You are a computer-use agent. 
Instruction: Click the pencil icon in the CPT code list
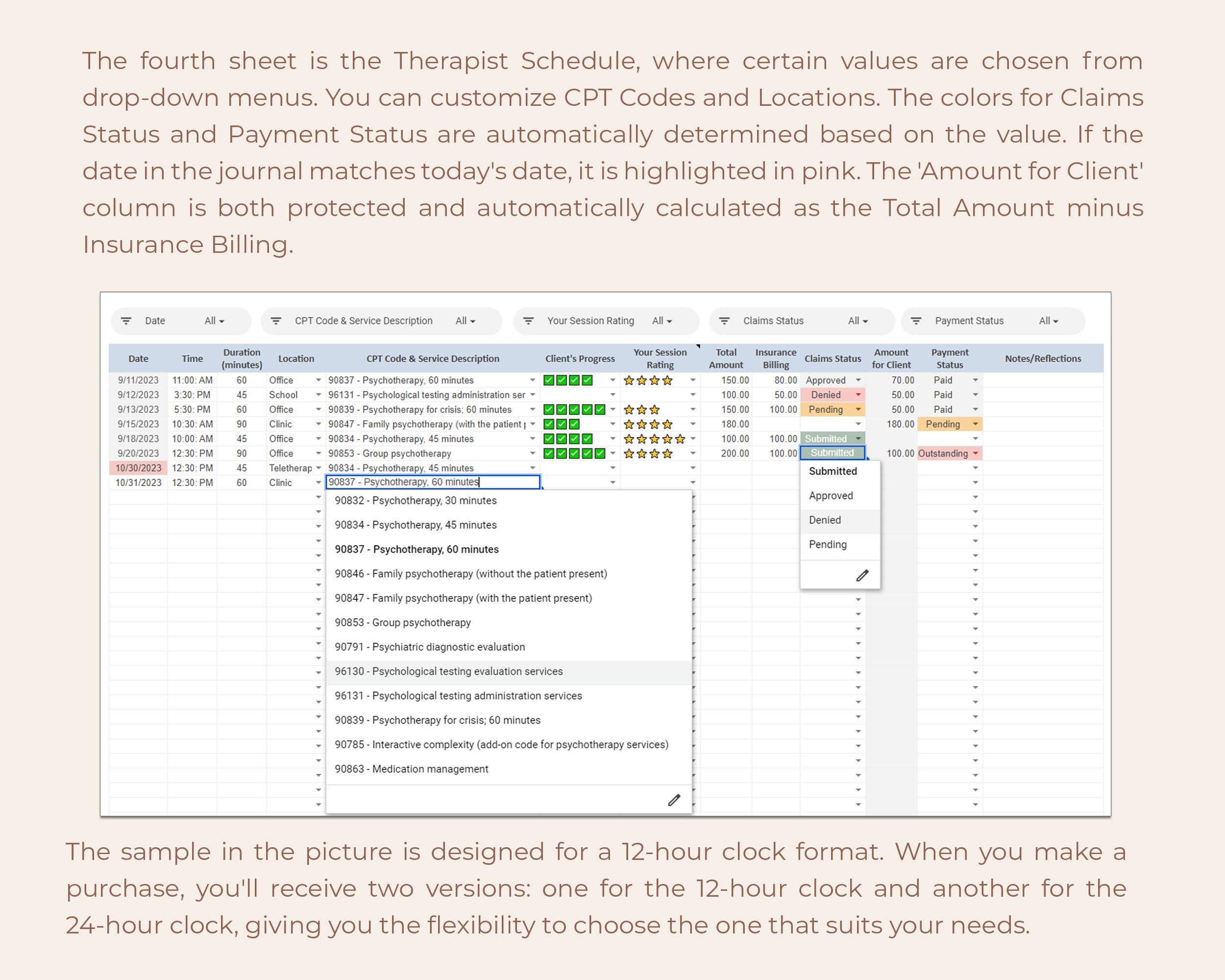pyautogui.click(x=674, y=801)
